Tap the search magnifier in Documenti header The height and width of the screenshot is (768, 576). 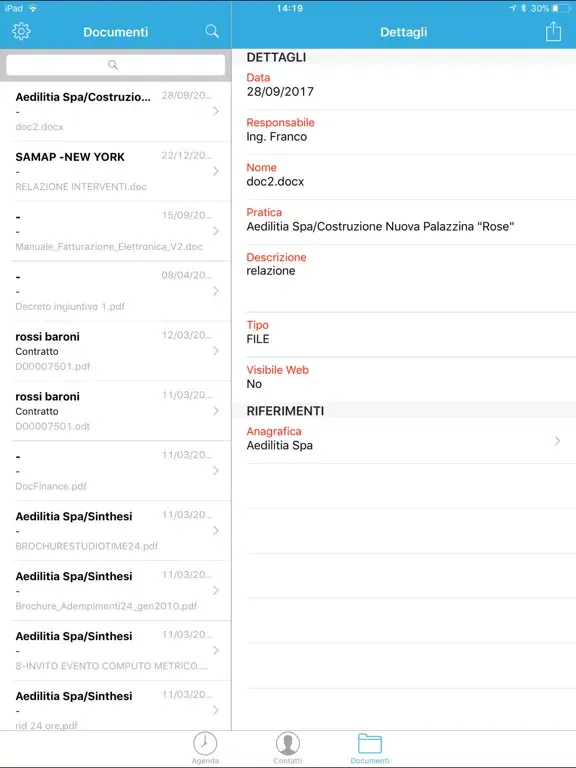click(x=212, y=31)
